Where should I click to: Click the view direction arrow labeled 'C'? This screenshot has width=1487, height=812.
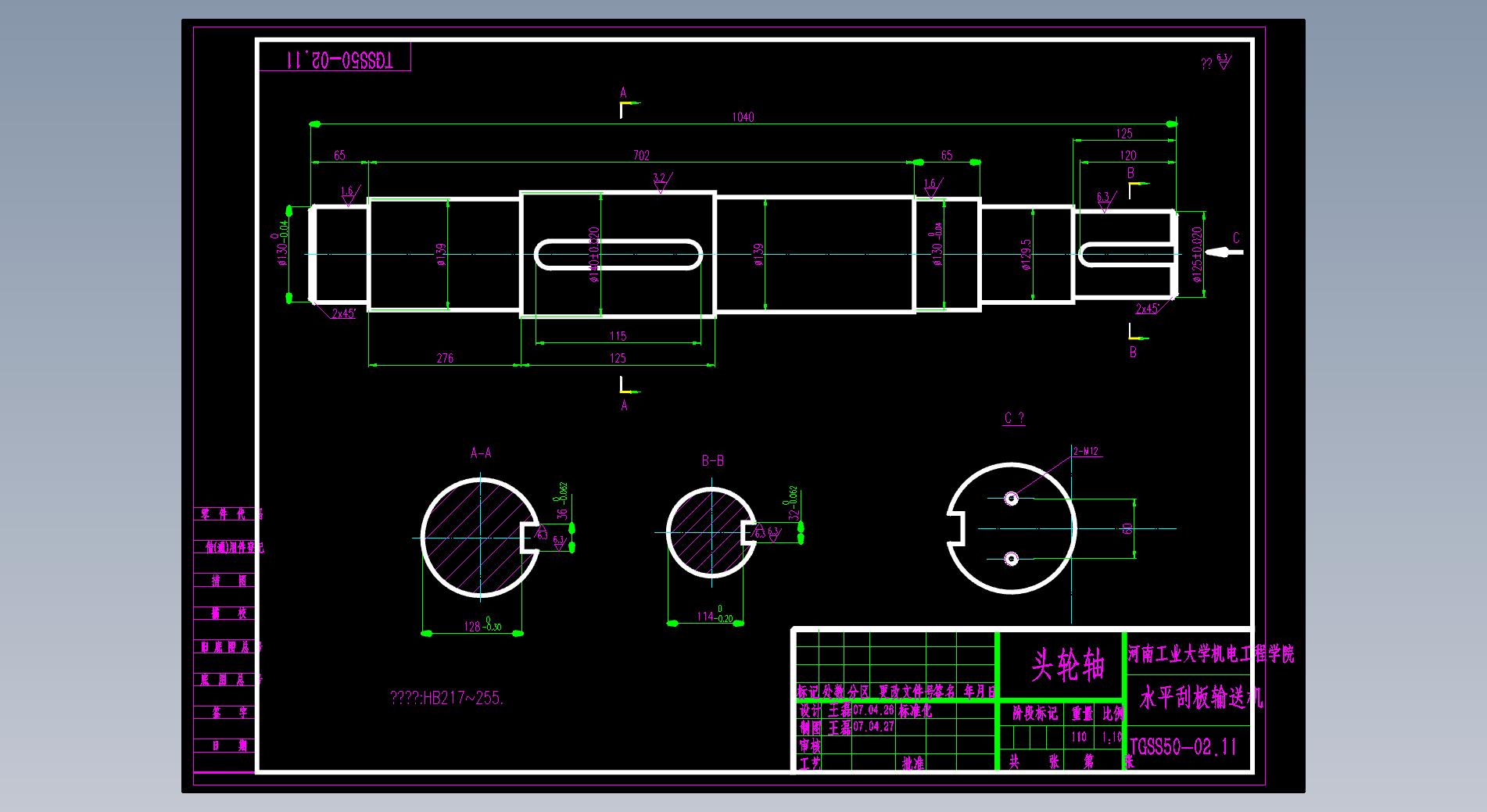[1224, 252]
